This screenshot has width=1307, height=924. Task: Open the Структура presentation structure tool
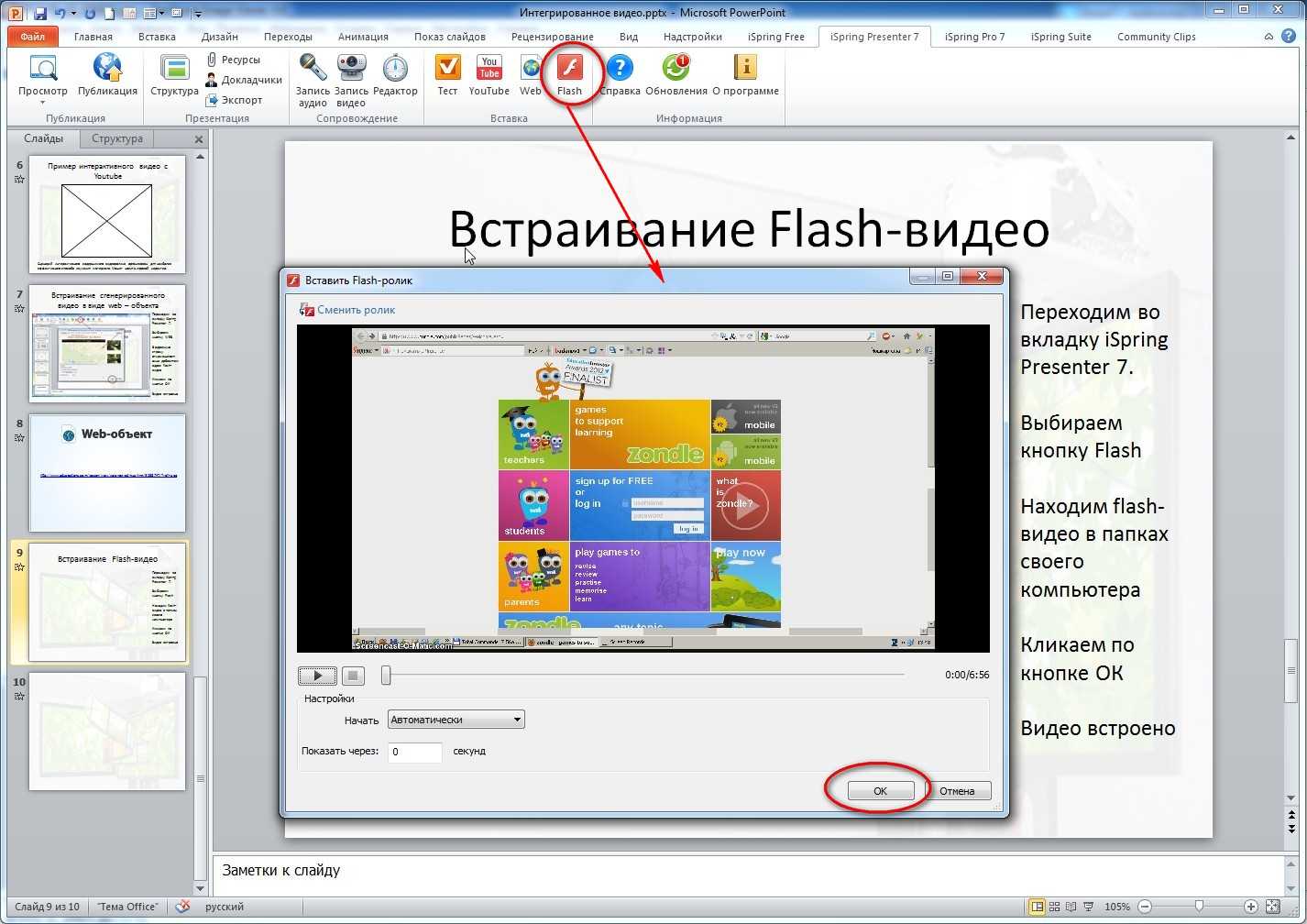[174, 74]
